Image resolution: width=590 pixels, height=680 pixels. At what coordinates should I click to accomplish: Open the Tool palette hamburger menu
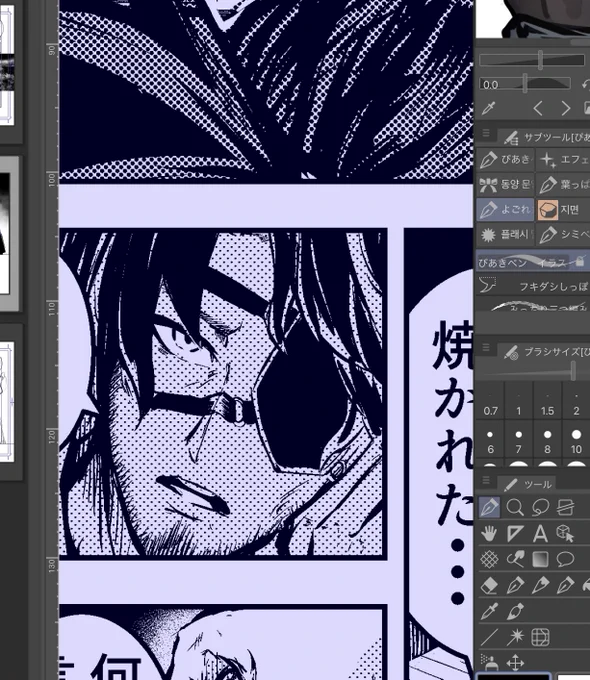(486, 480)
